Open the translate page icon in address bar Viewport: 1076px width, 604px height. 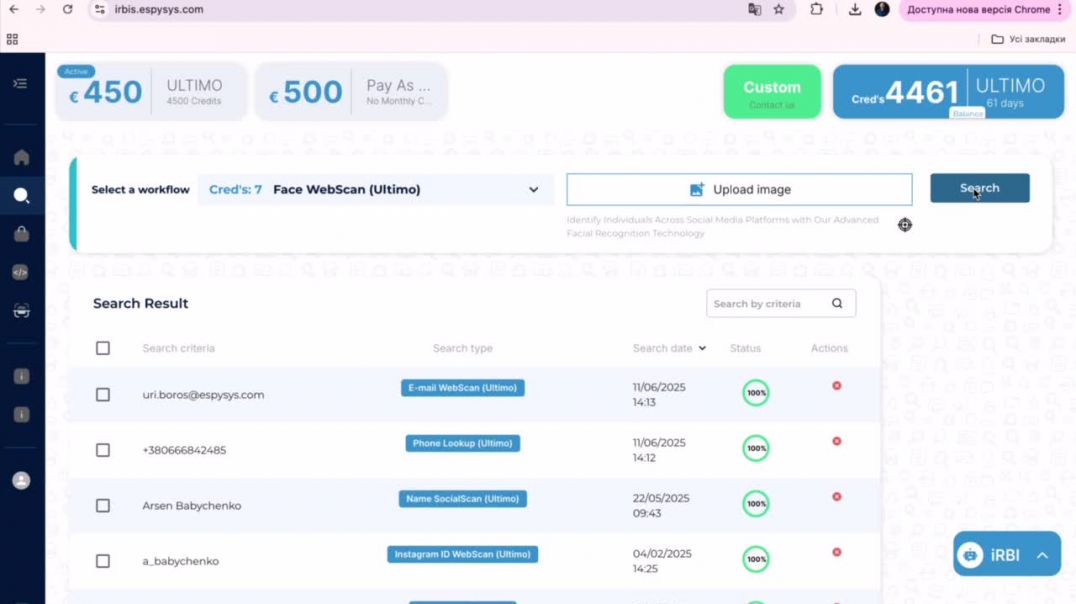point(754,10)
